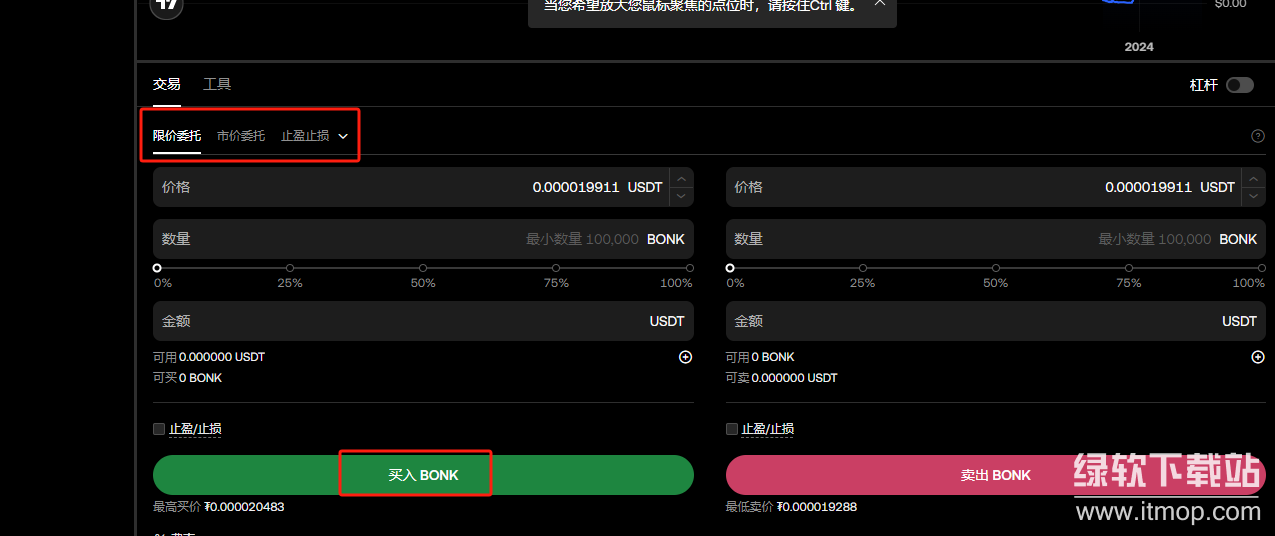Enable 止盈/止损 checkbox on buy side

[x=159, y=429]
